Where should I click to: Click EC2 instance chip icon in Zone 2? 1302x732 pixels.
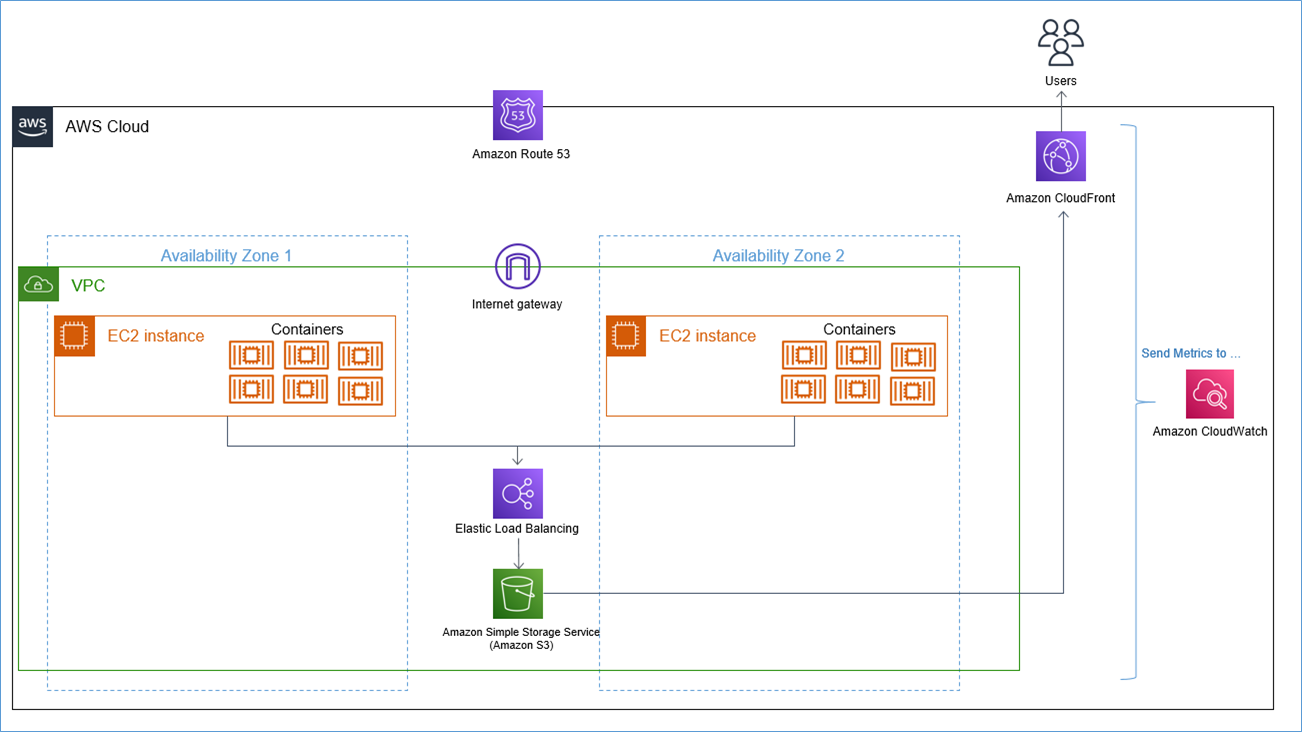point(626,336)
